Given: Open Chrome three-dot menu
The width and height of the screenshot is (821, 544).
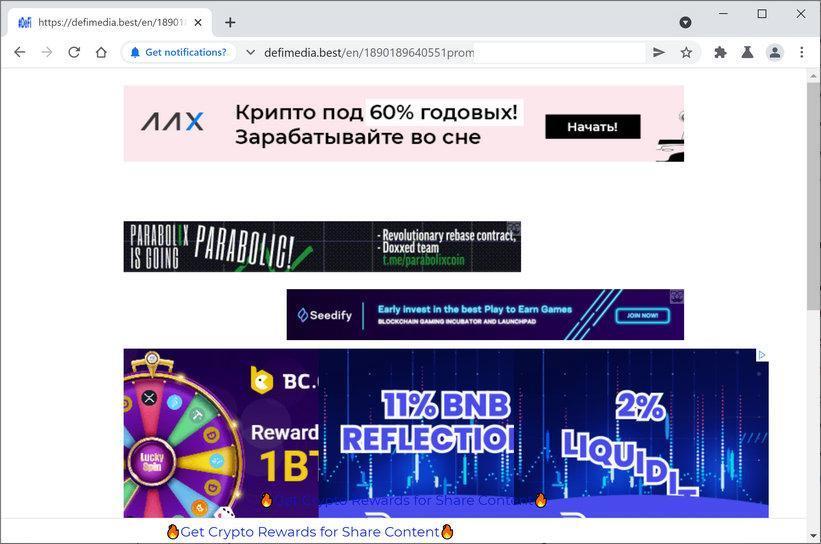Looking at the screenshot, I should [x=802, y=52].
